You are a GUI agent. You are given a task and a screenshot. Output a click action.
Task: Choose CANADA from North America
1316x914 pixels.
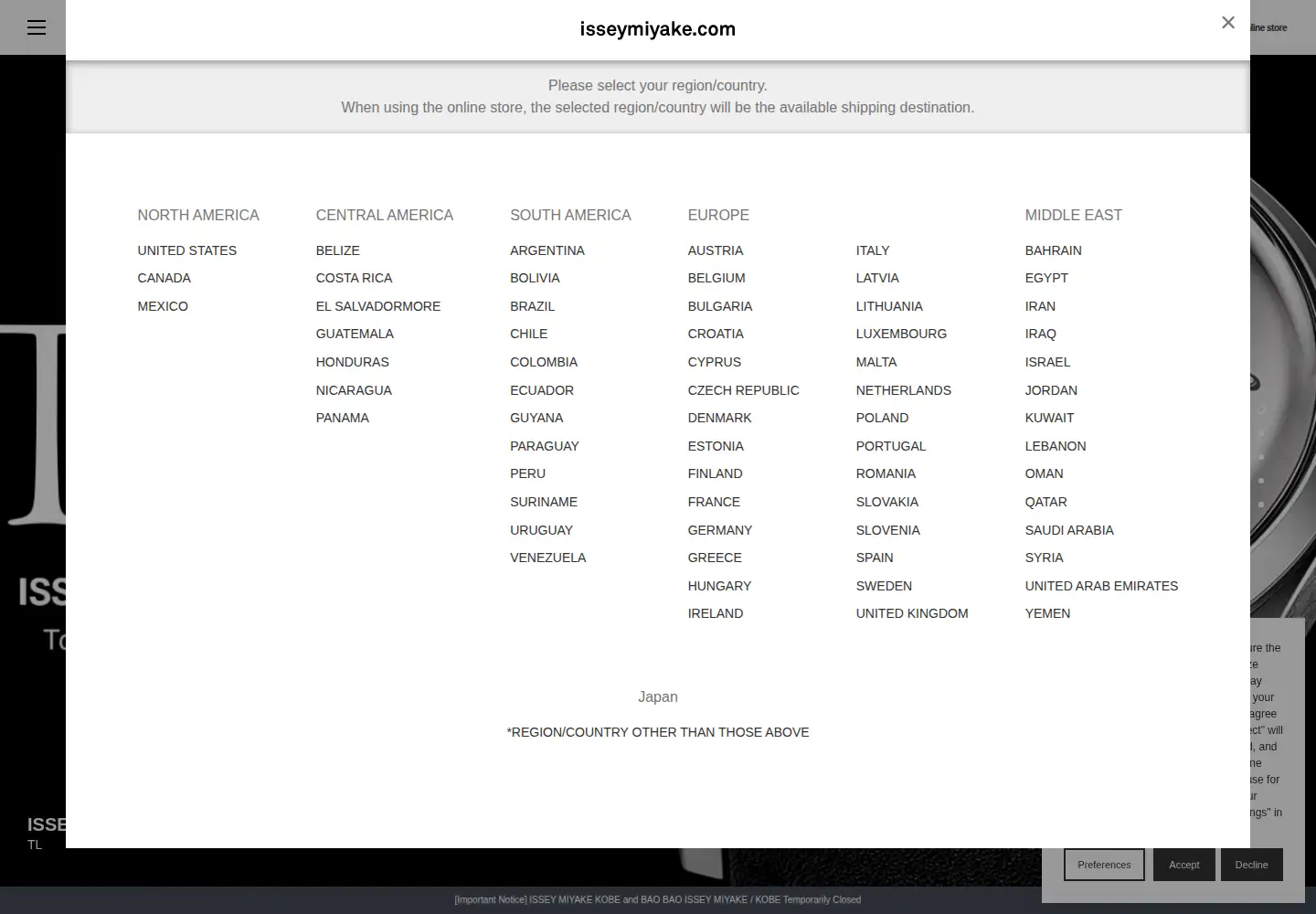coord(164,278)
